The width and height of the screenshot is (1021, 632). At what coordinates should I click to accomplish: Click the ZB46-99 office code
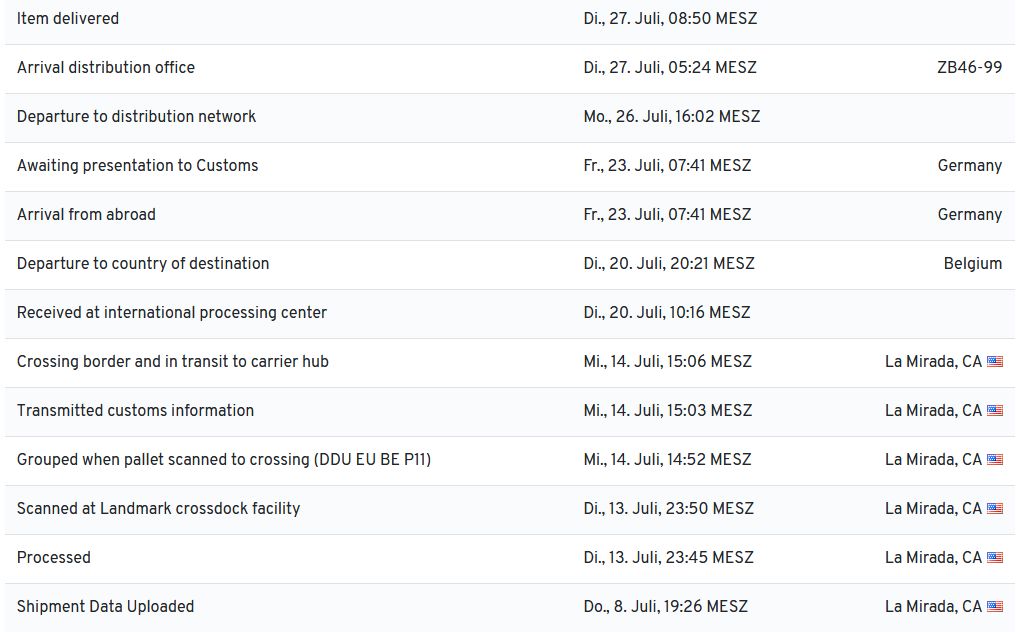coord(969,68)
